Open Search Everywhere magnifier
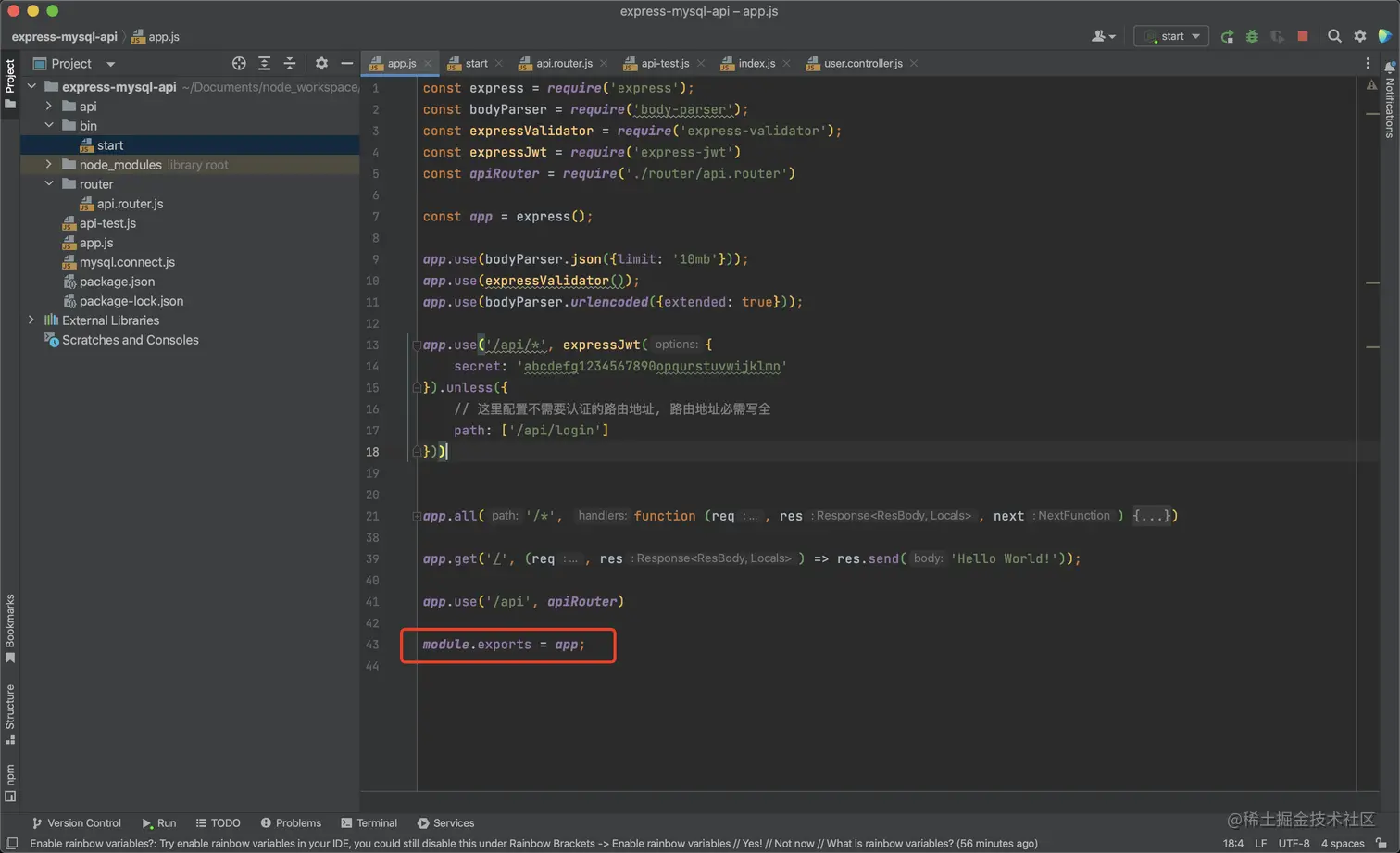Screen dimensions: 1400x853 [x=1334, y=36]
